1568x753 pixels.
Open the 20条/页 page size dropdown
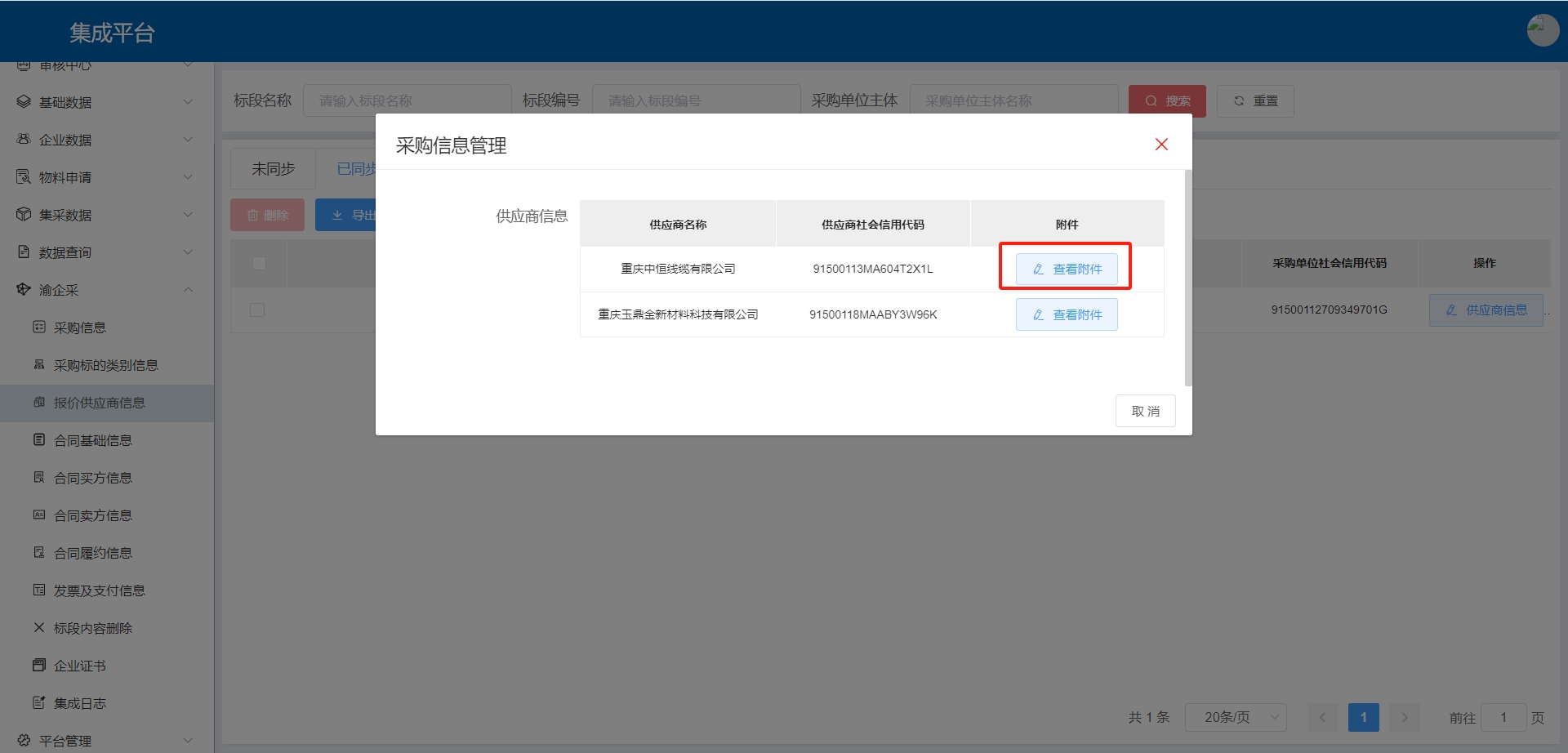click(1236, 717)
